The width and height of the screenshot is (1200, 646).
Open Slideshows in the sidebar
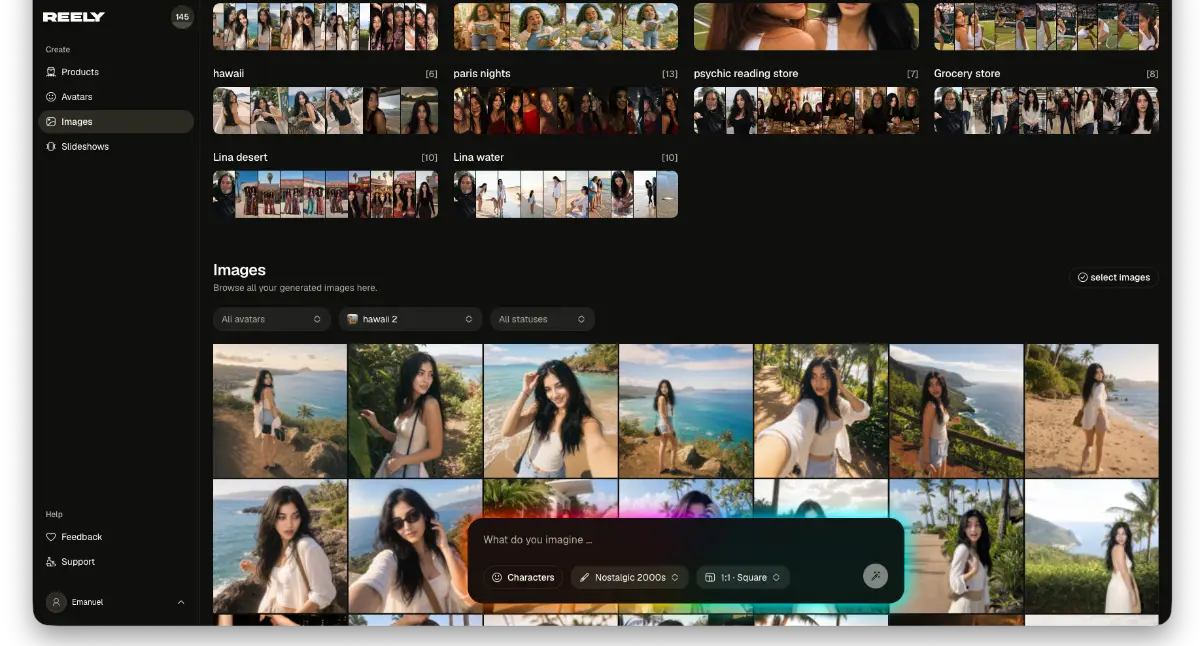[115, 147]
